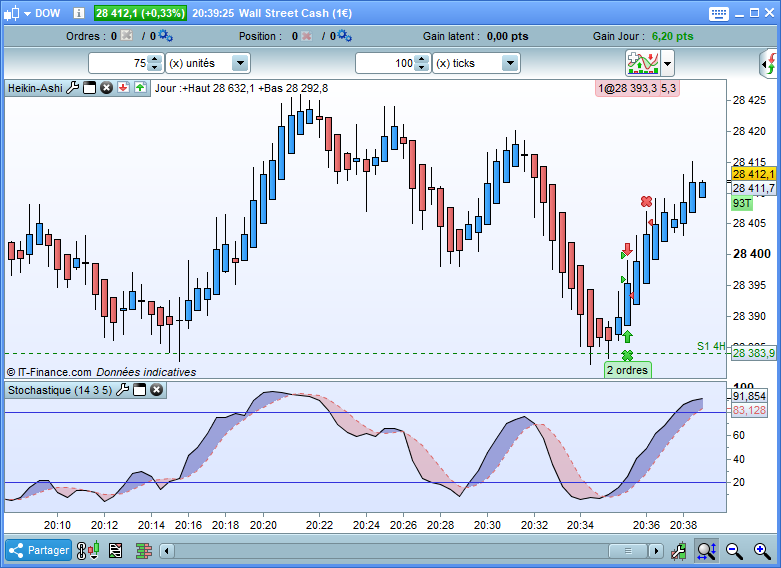Open position settings gear icon

click(x=344, y=36)
